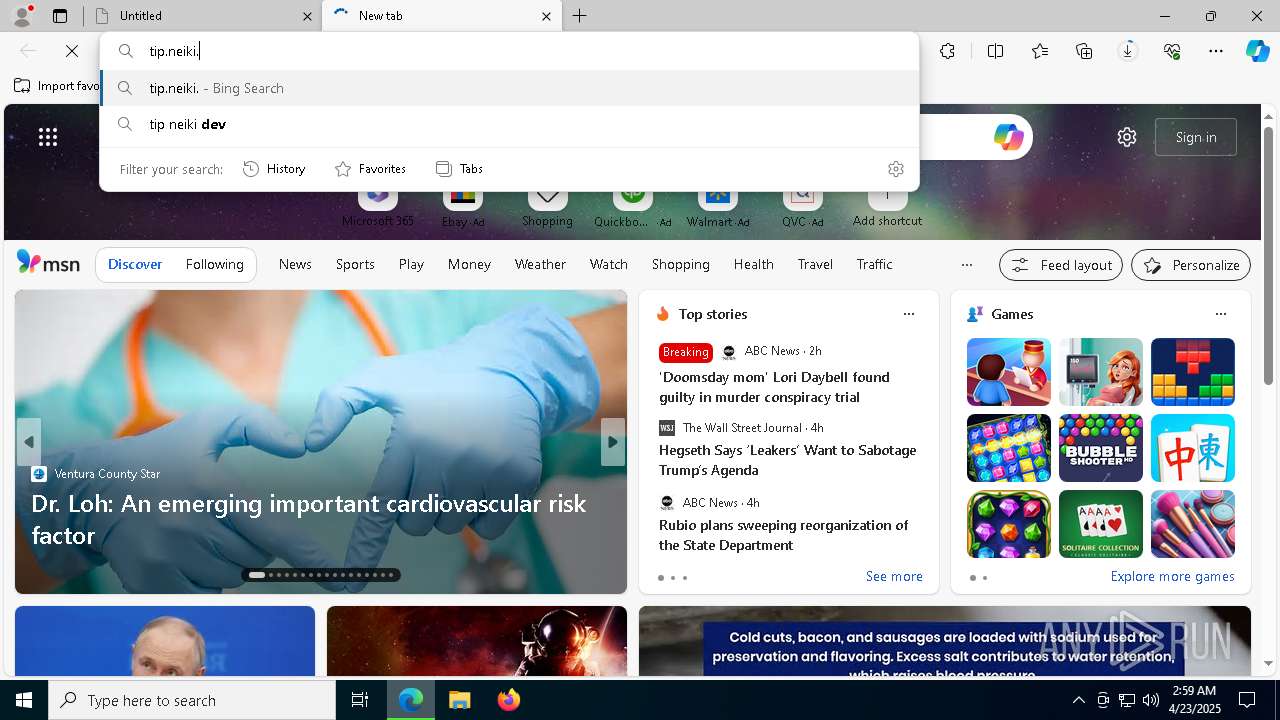The image size is (1280, 720).
Task: Close the New tab tab
Action: tap(546, 16)
